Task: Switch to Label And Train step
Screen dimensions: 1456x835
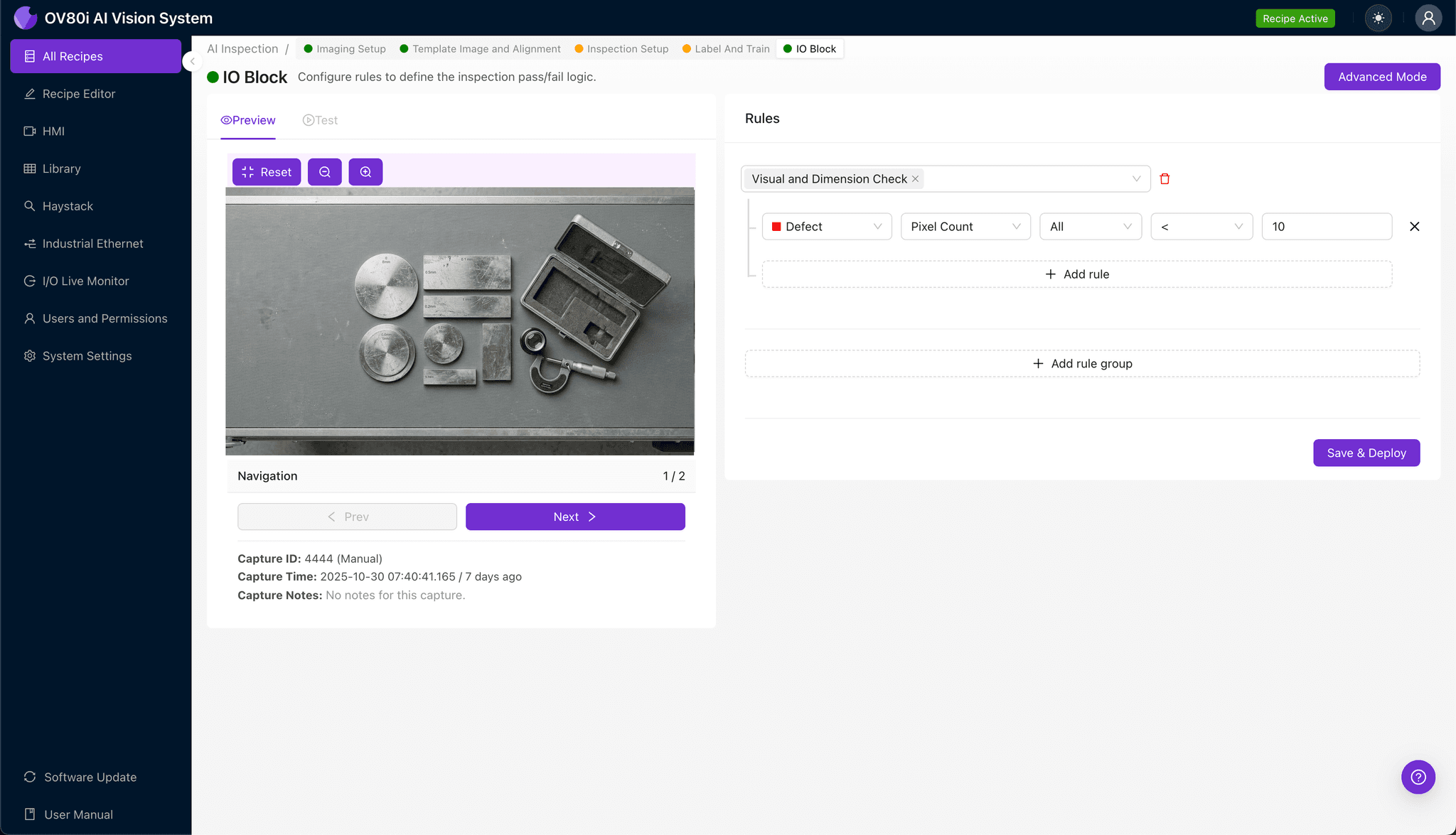Action: (x=726, y=49)
